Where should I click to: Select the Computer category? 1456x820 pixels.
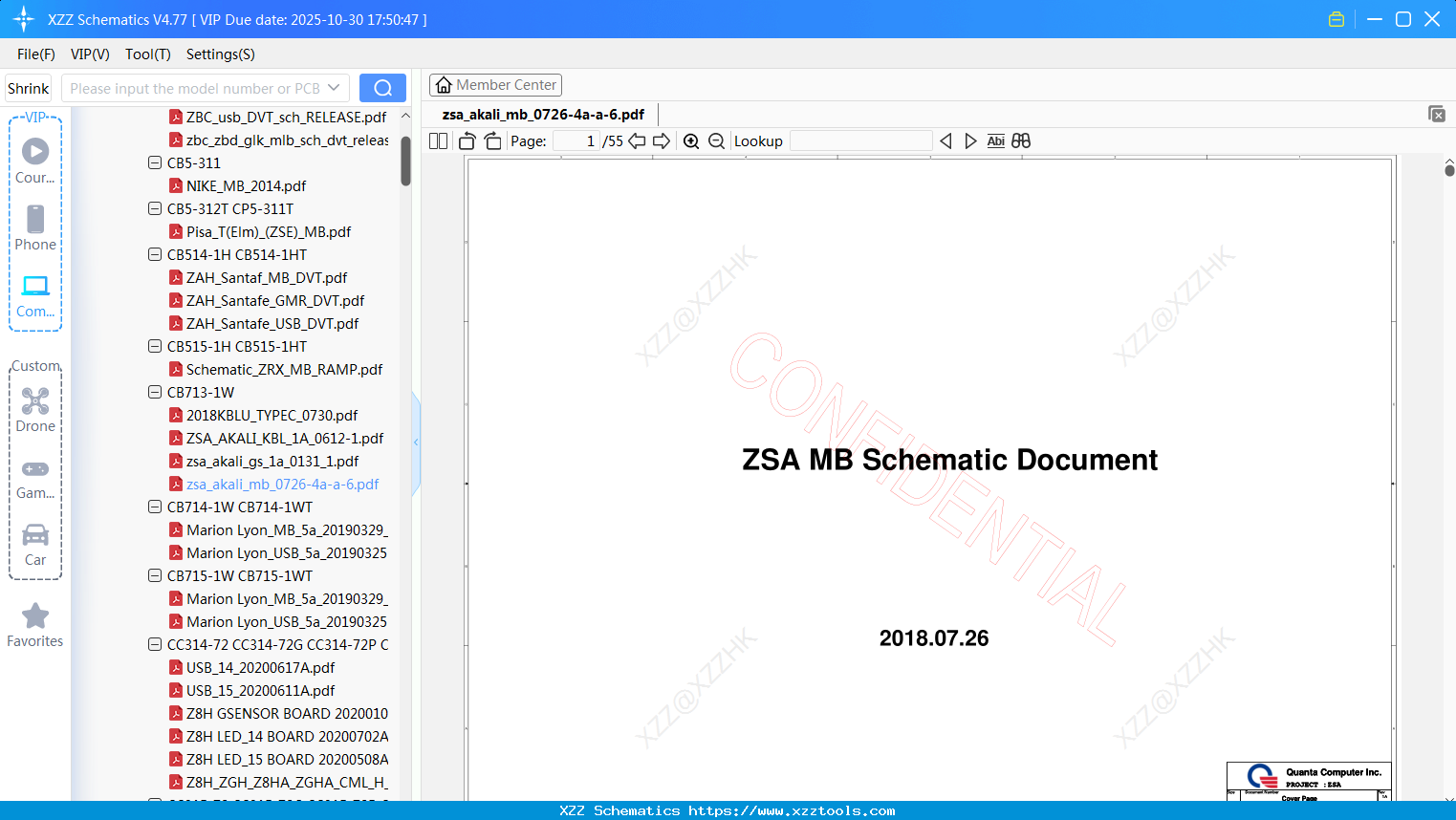35,295
